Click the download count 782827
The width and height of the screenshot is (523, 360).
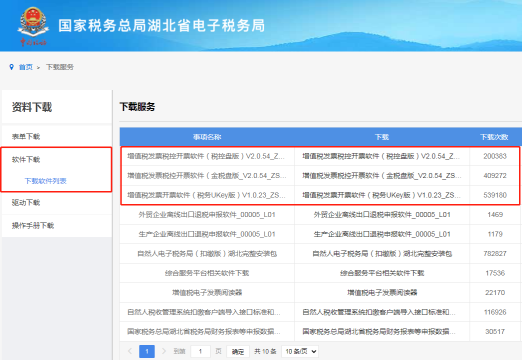495,254
